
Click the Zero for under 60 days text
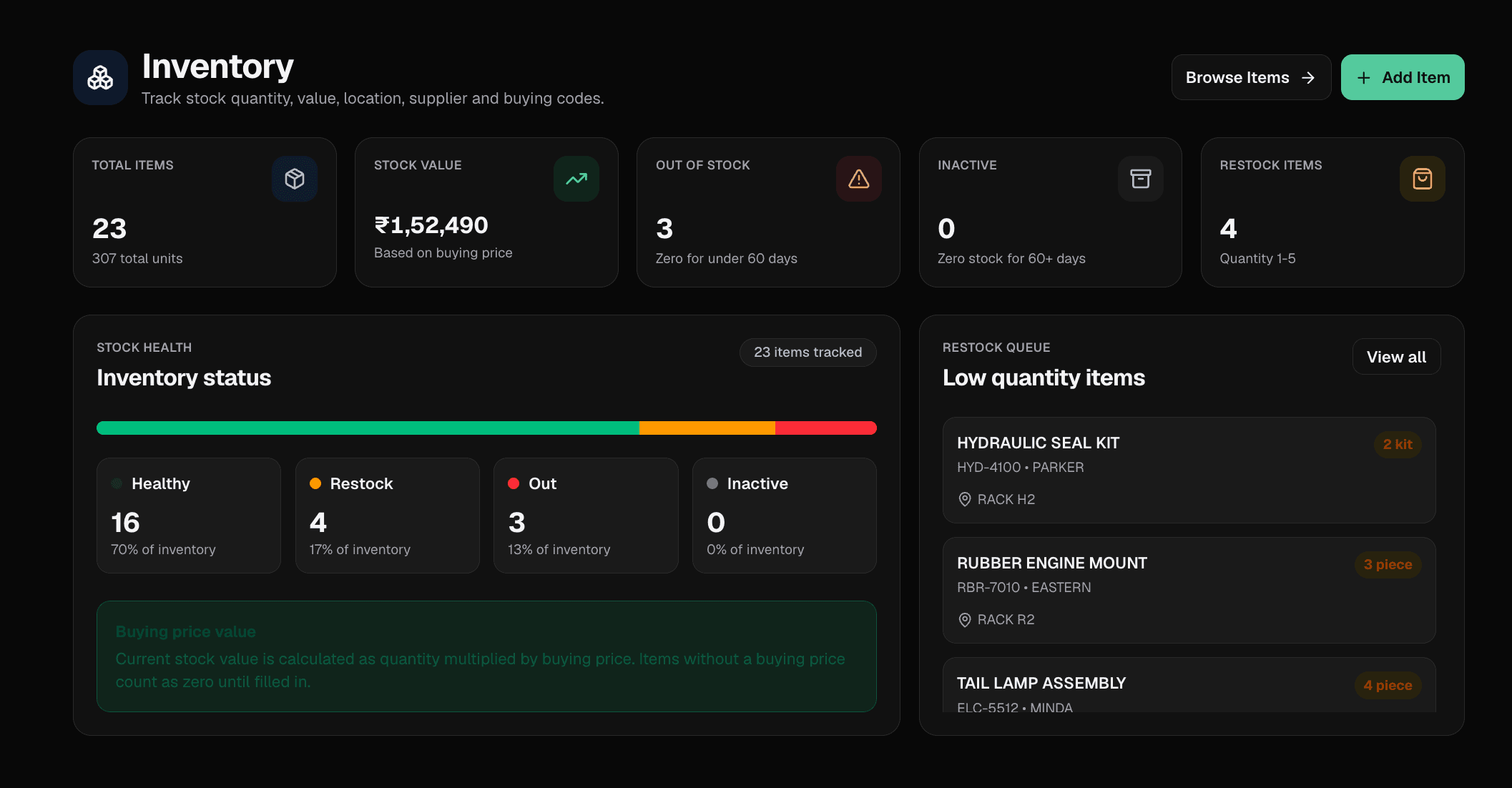(x=727, y=258)
